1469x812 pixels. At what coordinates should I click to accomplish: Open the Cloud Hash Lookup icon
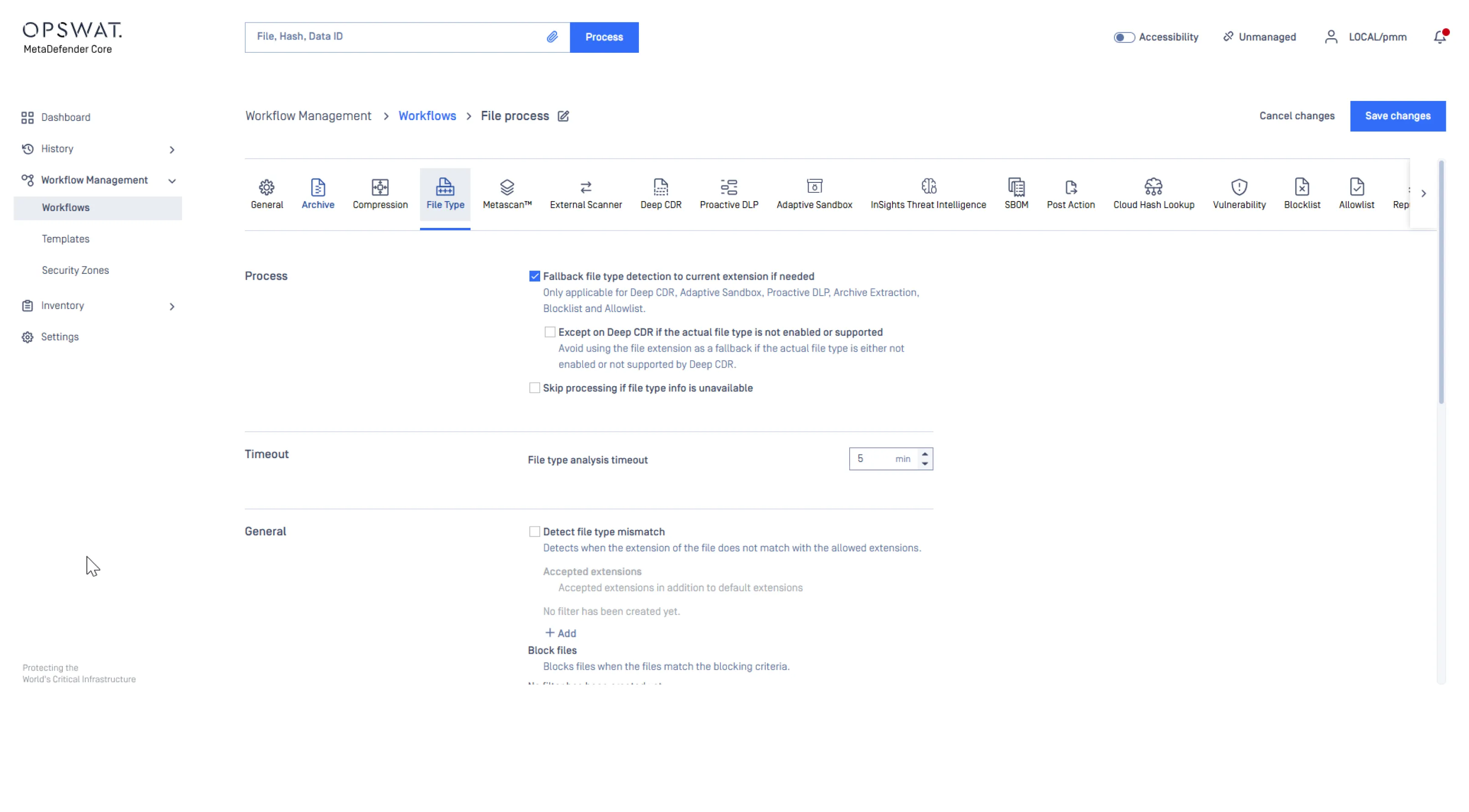point(1153,187)
